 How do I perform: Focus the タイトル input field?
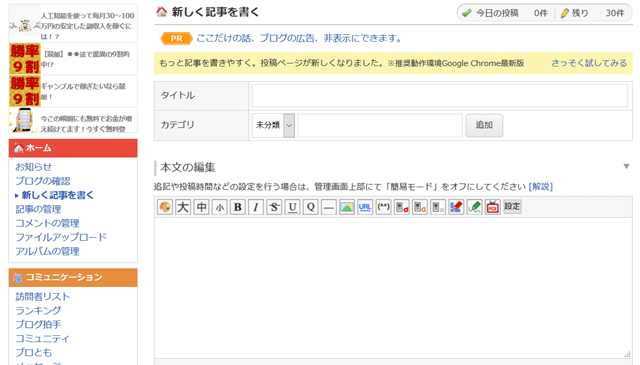pos(440,96)
